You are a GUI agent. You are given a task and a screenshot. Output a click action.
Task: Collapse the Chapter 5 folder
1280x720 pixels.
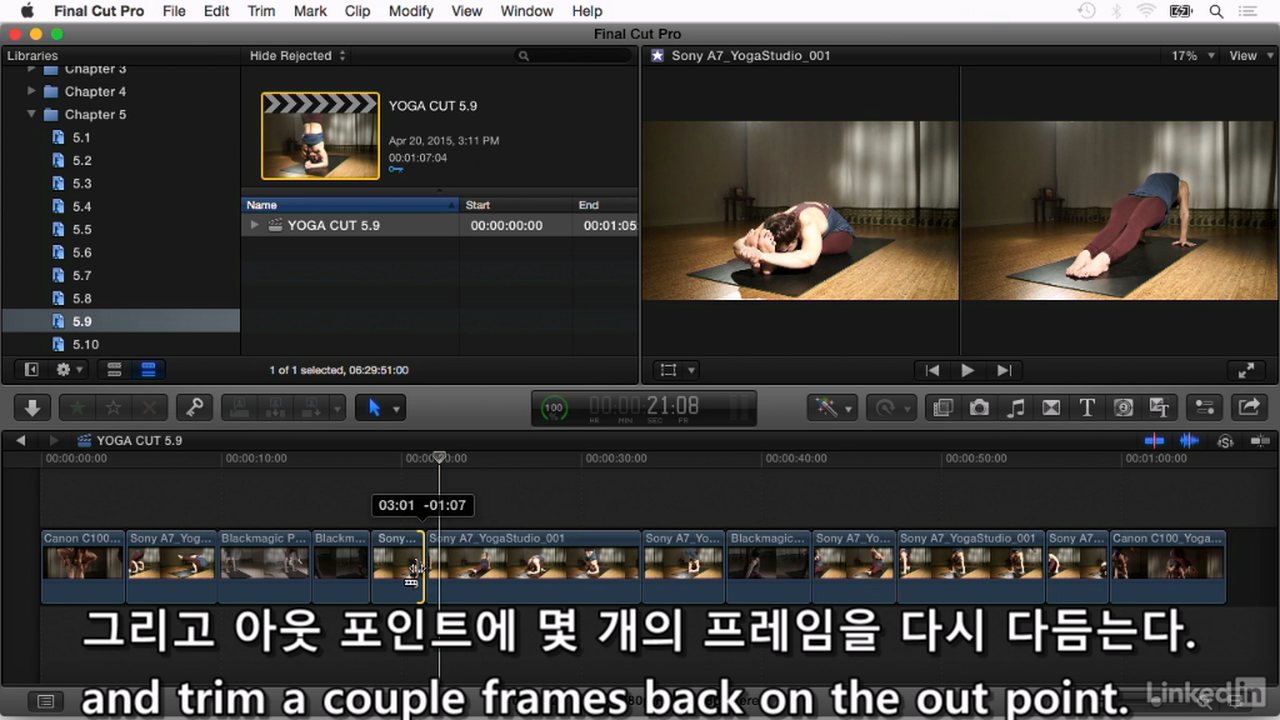click(x=32, y=114)
